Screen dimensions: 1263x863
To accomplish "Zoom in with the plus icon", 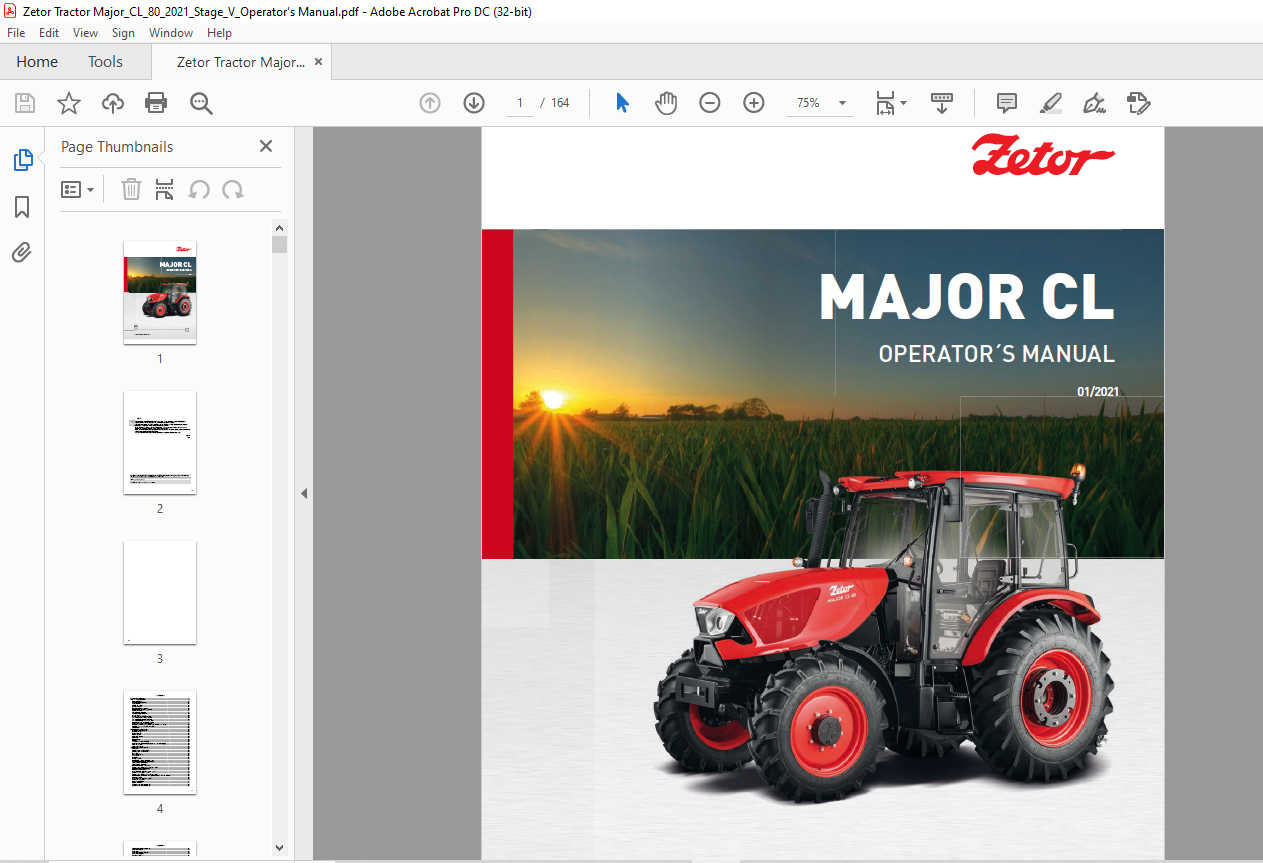I will (x=754, y=103).
